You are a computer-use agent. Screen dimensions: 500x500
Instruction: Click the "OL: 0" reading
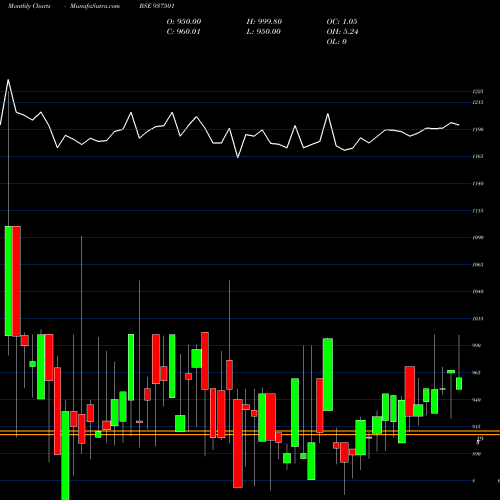[x=336, y=42]
